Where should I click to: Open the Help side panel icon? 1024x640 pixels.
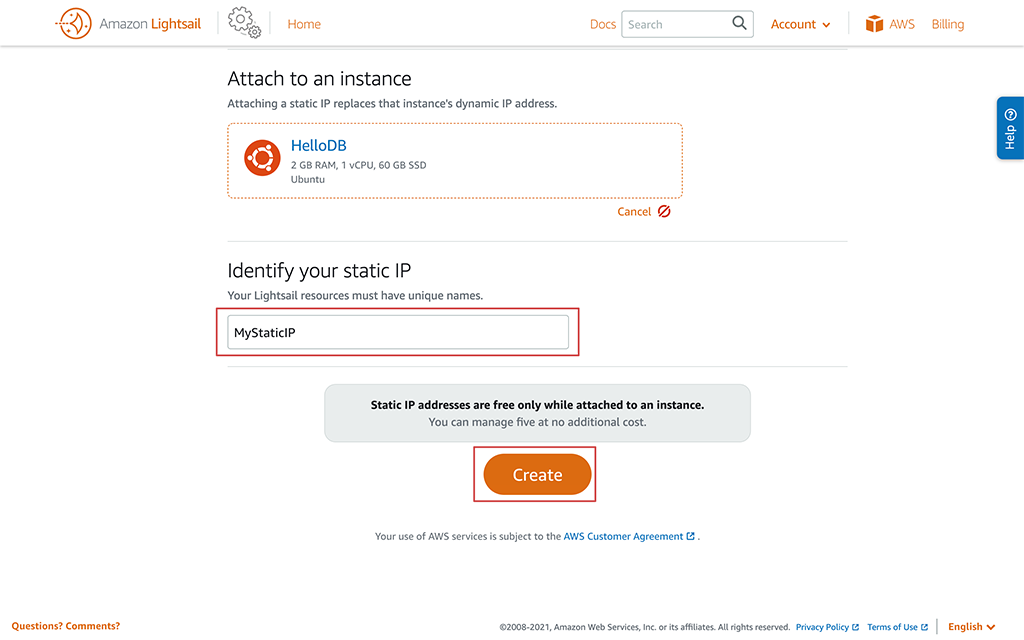tap(1010, 128)
